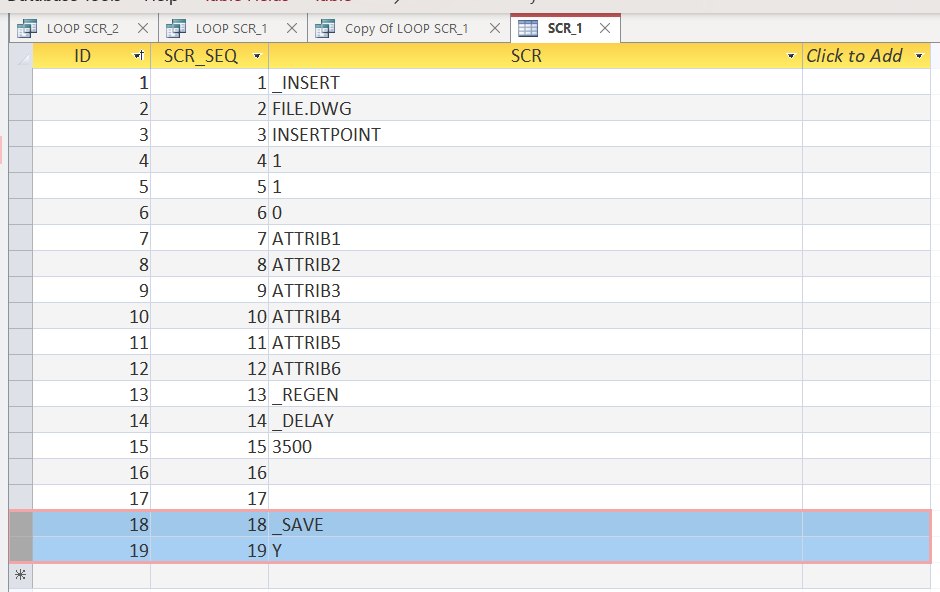Close the LOOP SCR_2 tab

[143, 28]
